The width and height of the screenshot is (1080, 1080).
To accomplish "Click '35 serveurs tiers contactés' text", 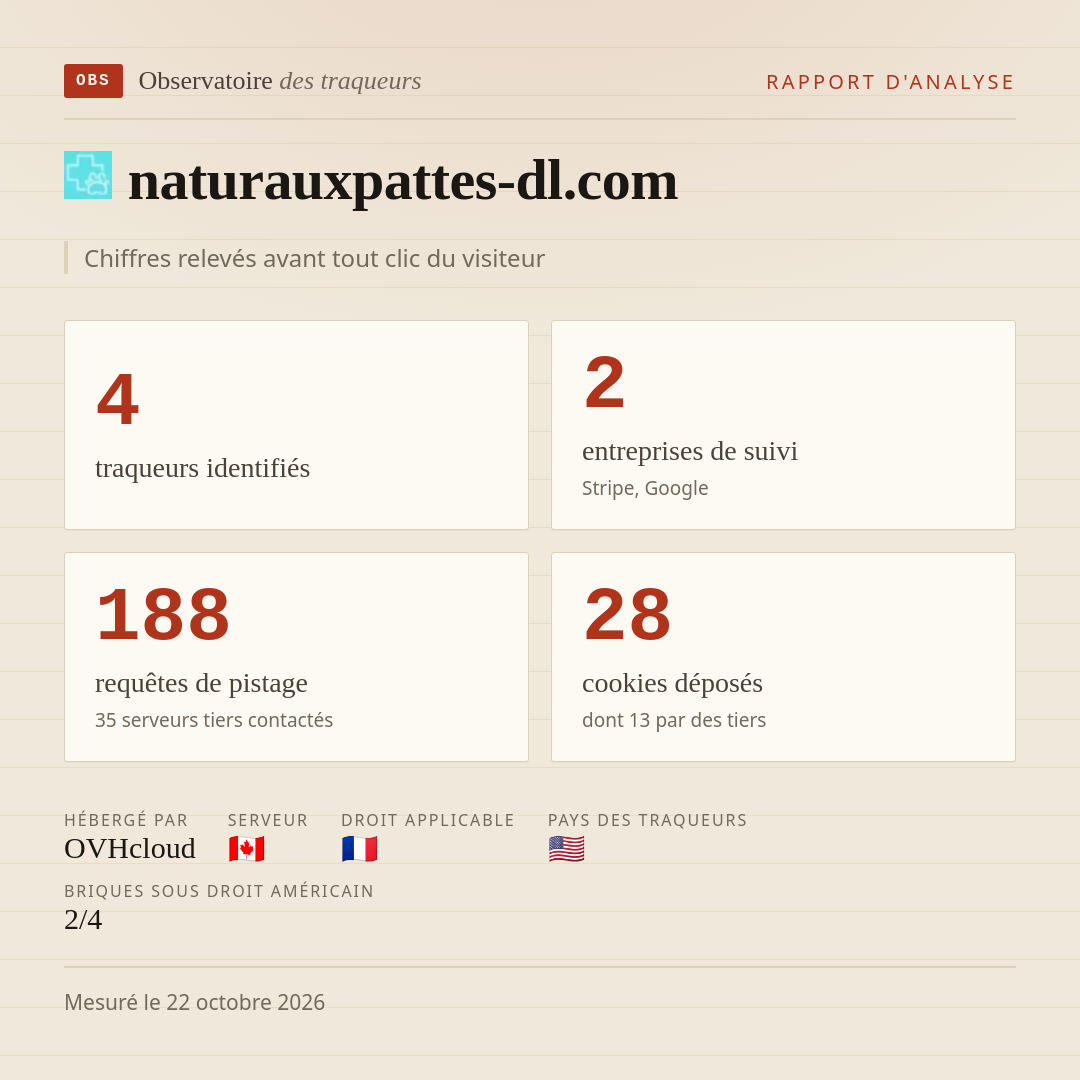I will pyautogui.click(x=214, y=720).
